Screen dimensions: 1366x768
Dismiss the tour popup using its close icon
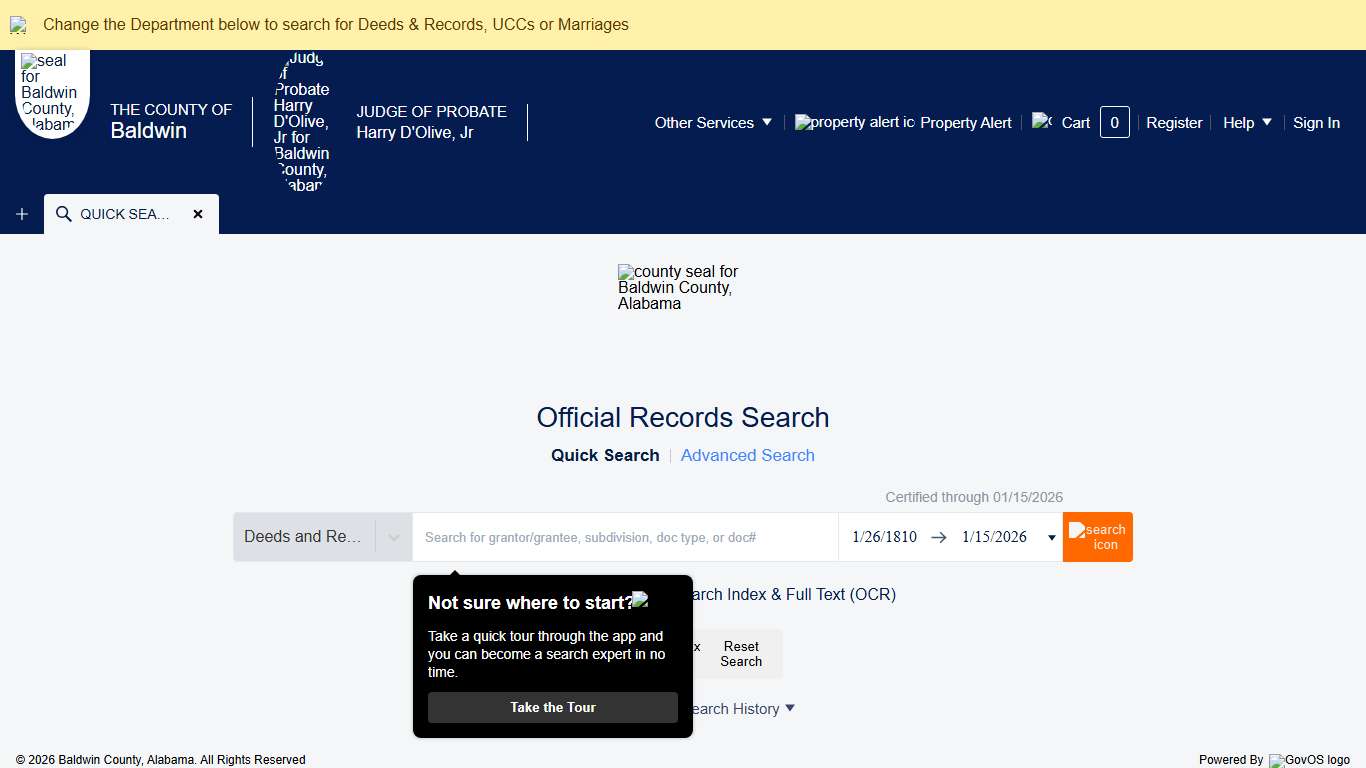[x=640, y=600]
